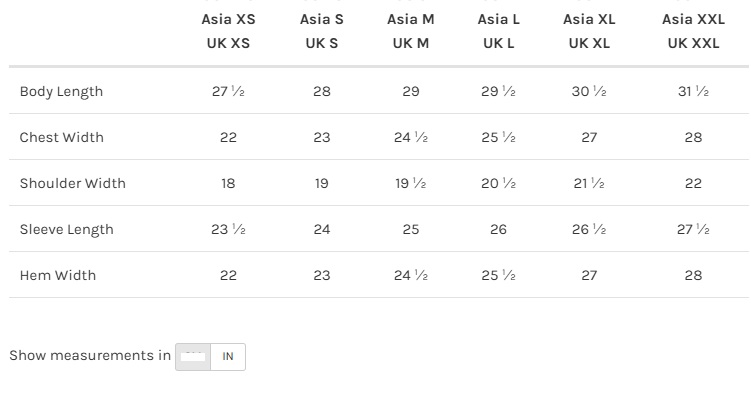Click the 'Show measurements in' label
The image size is (751, 405).
(90, 356)
